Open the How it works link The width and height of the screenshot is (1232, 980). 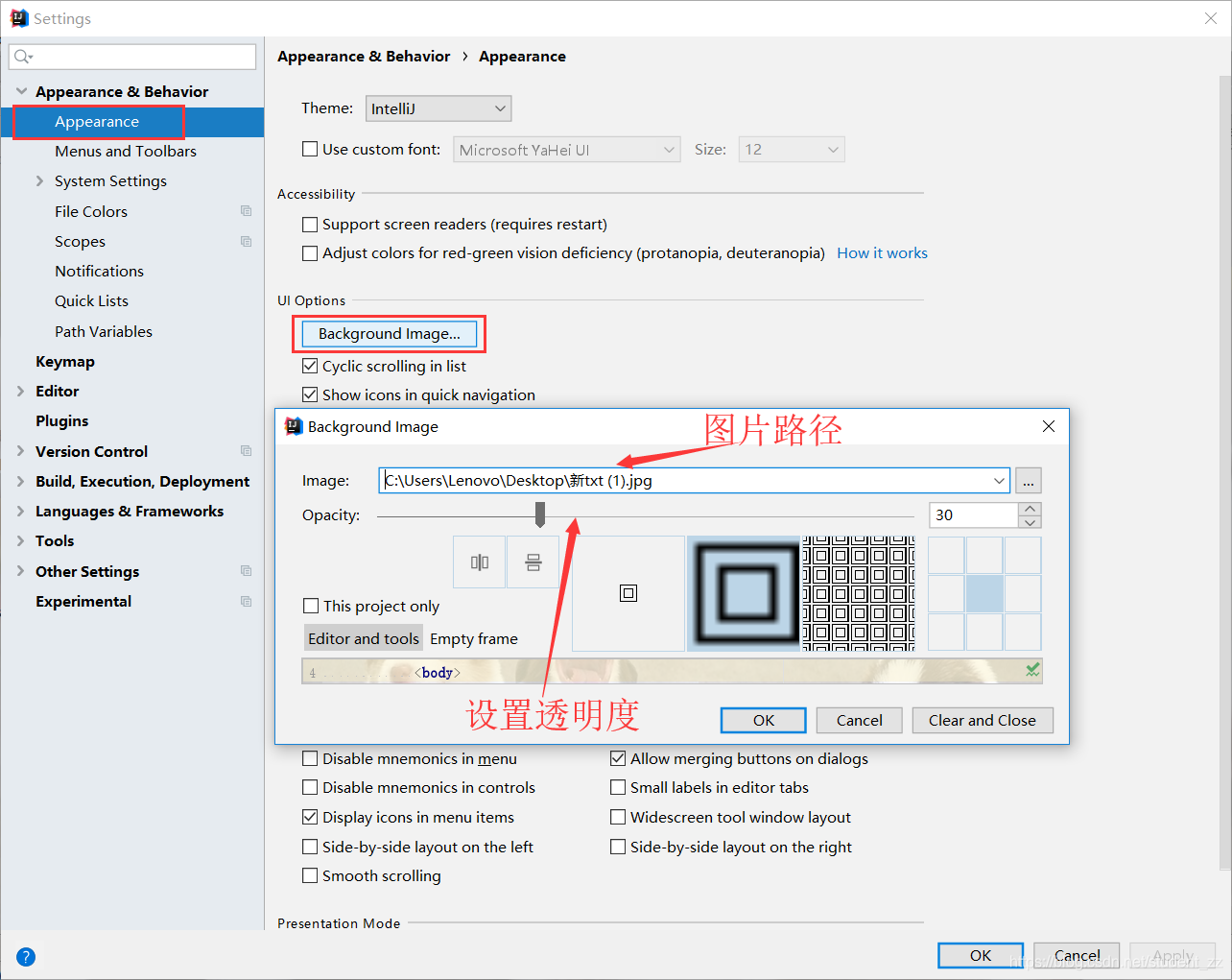882,253
